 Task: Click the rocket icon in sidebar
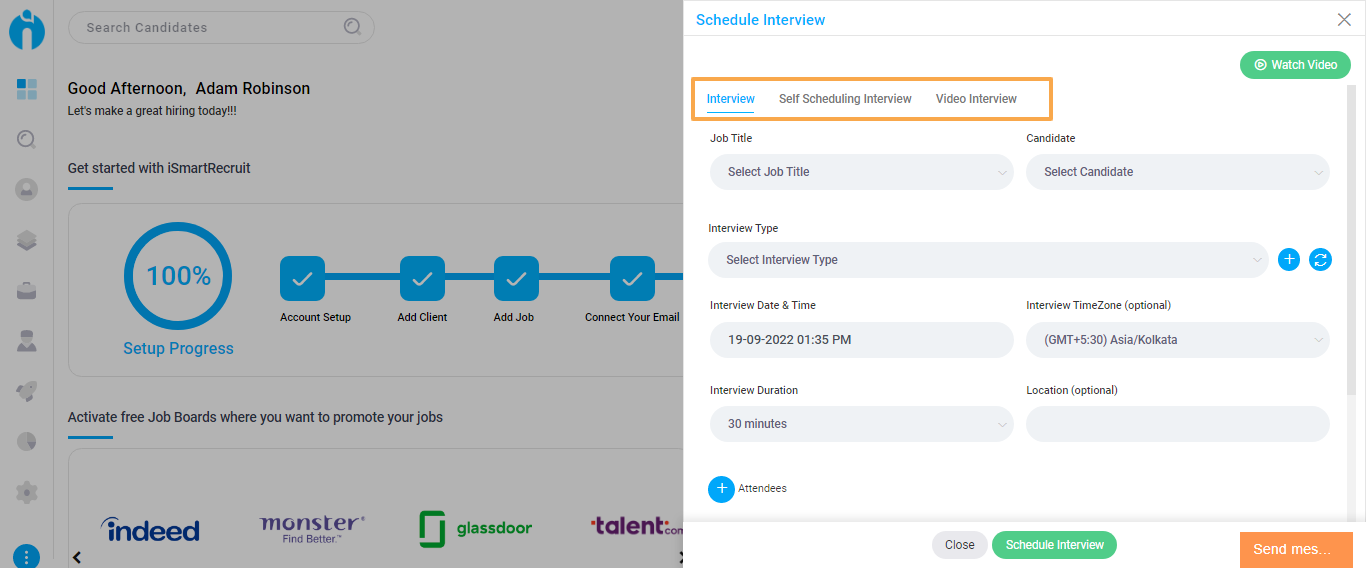coord(27,391)
